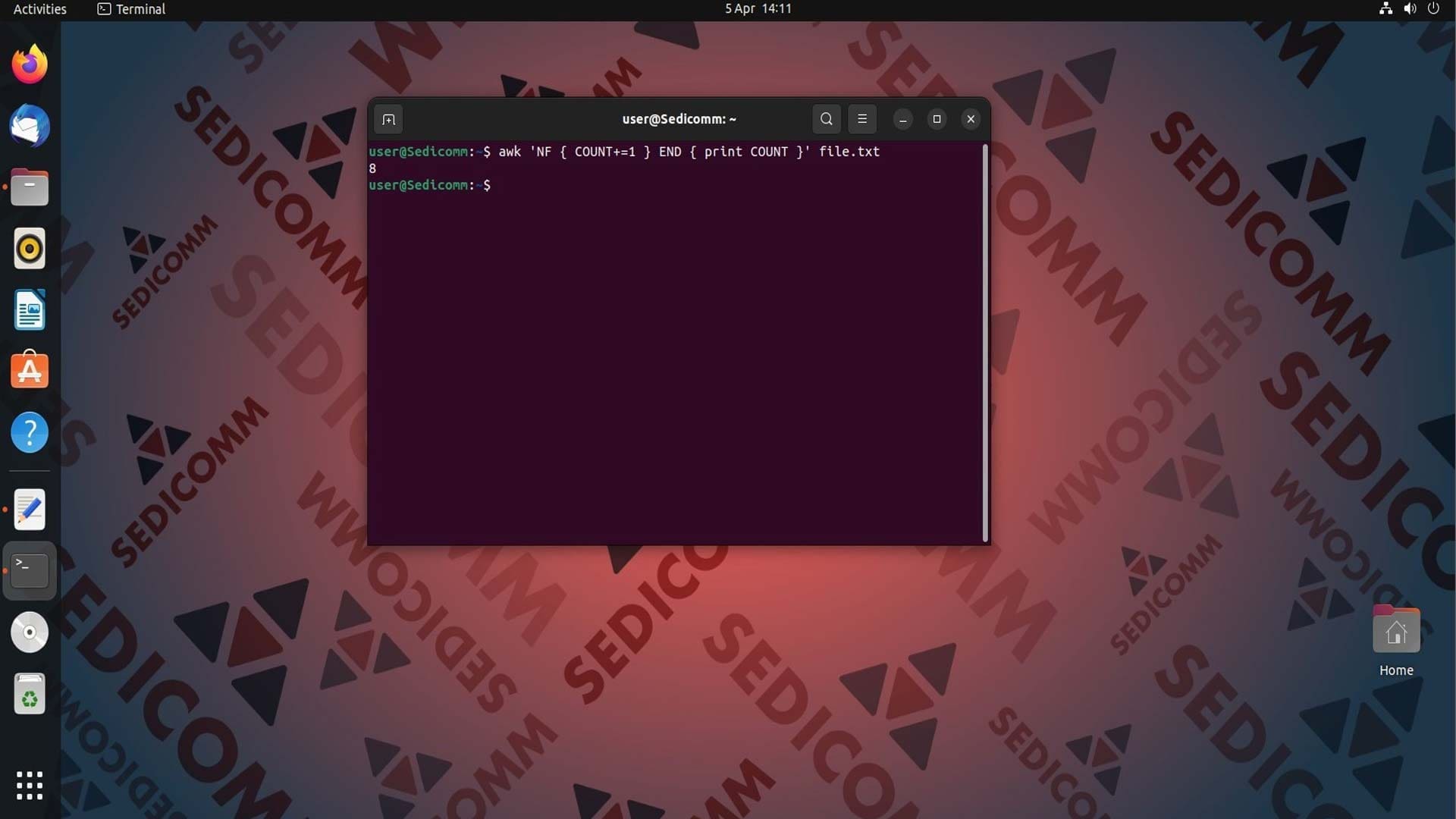The height and width of the screenshot is (819, 1456).
Task: Open the Terminal app menu in top bar
Action: [x=131, y=9]
